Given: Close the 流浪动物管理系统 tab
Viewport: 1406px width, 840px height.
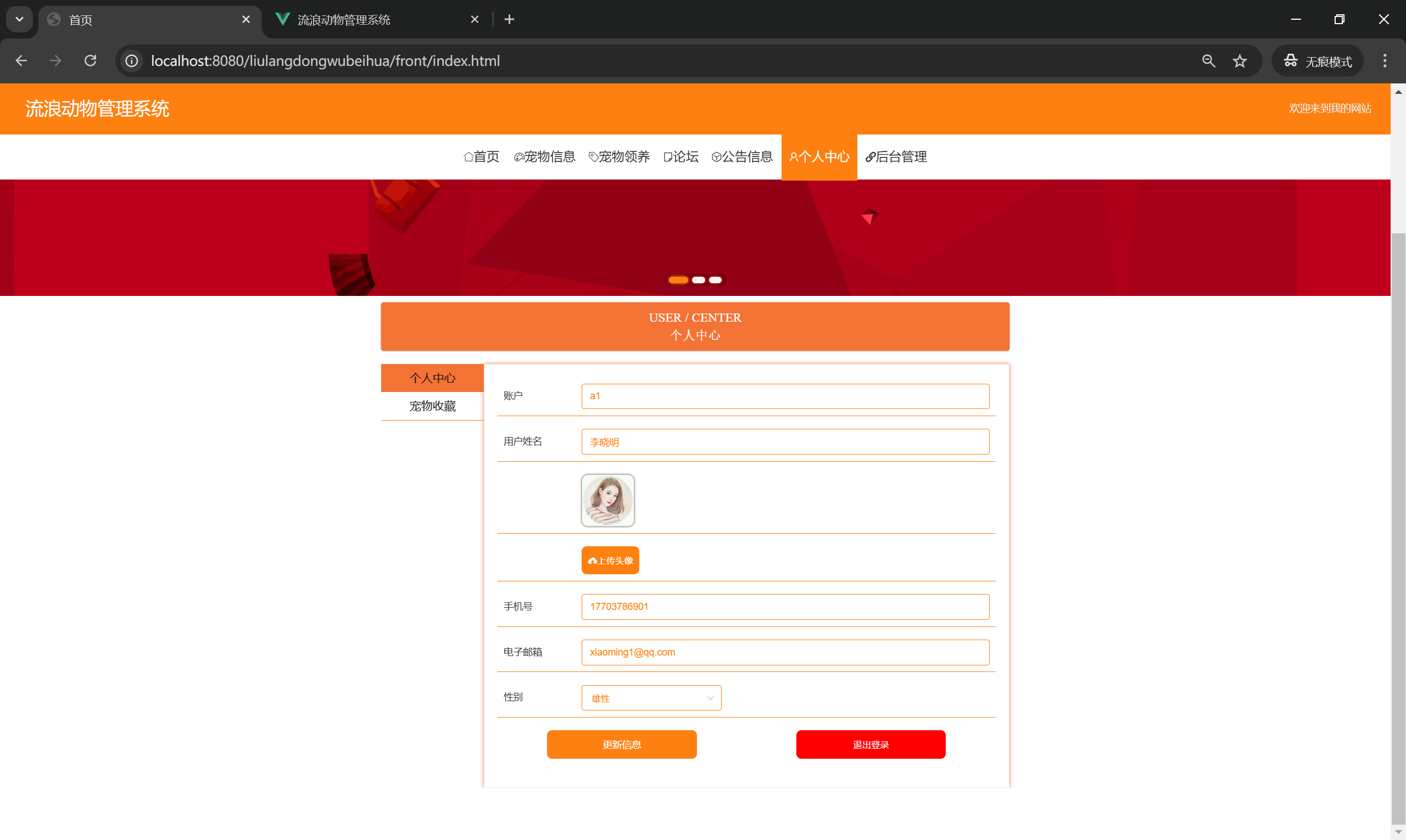Looking at the screenshot, I should [475, 19].
